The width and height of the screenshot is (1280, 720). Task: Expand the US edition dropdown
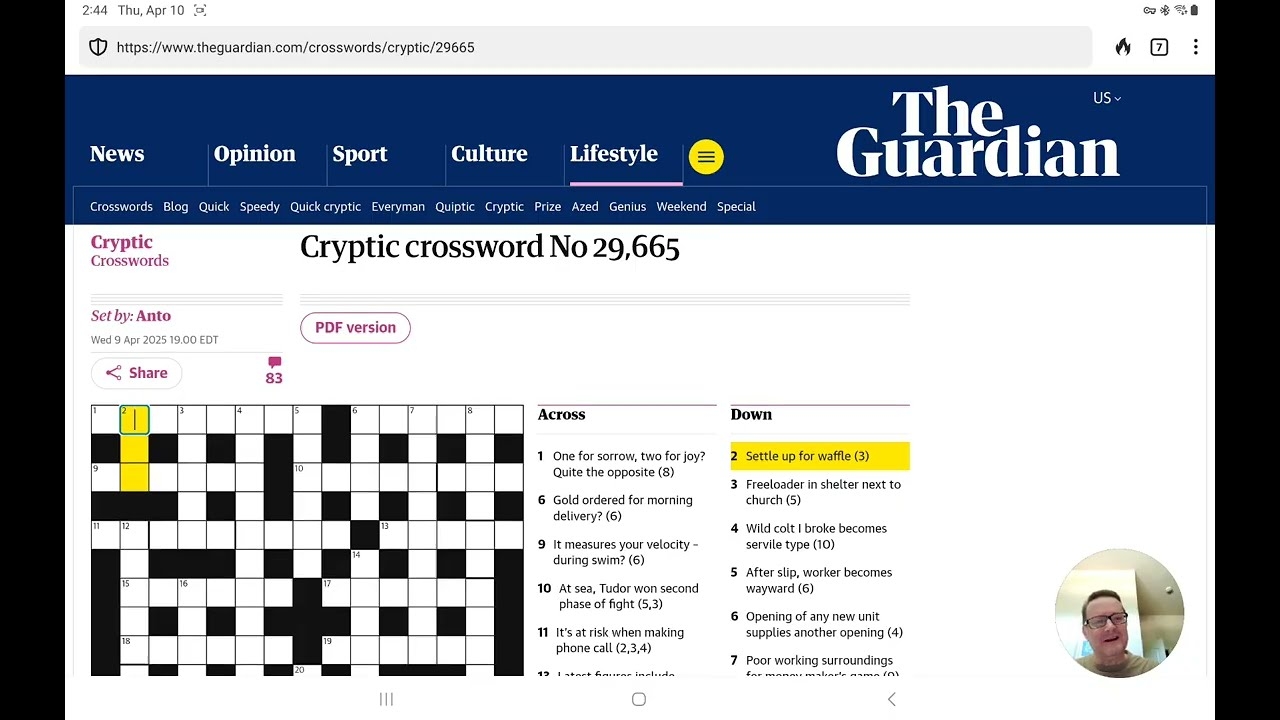click(x=1106, y=98)
